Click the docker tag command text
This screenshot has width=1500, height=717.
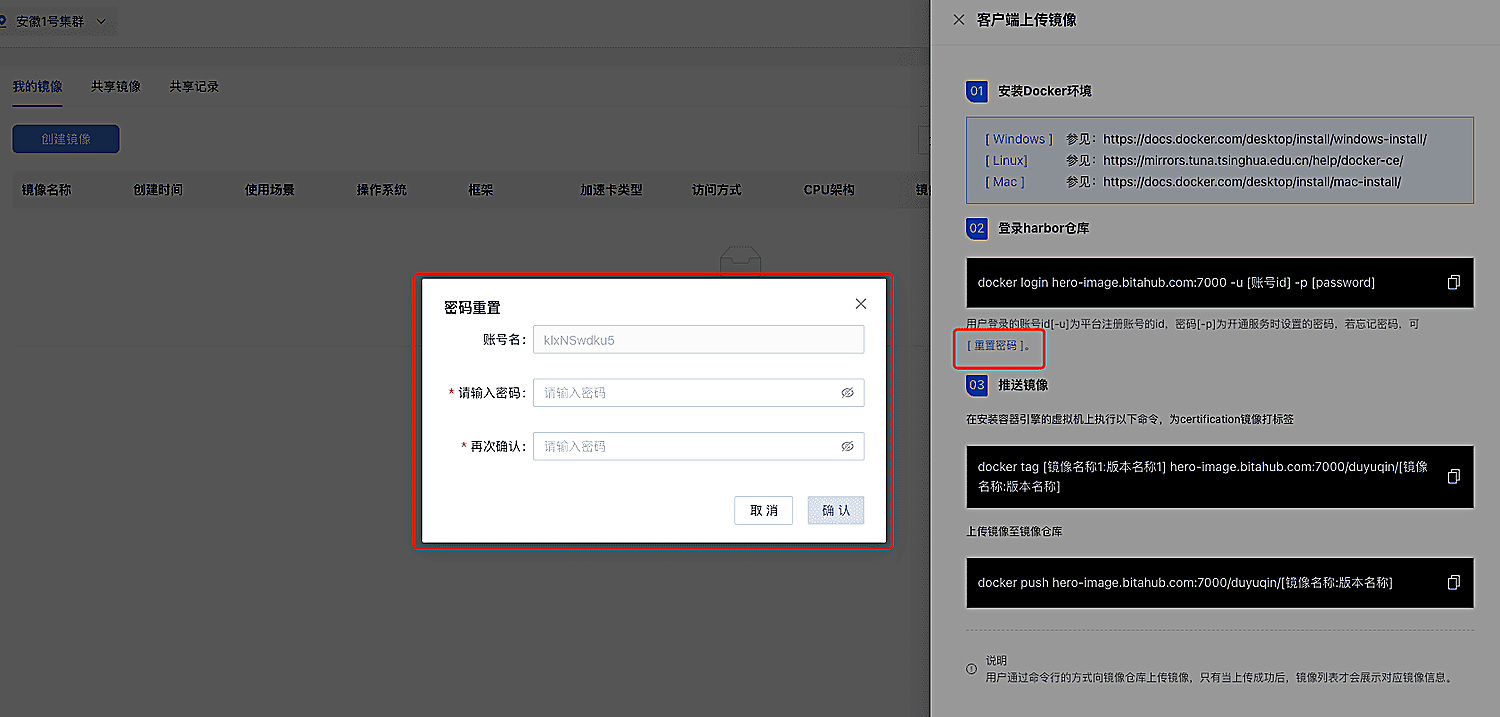(x=1203, y=476)
